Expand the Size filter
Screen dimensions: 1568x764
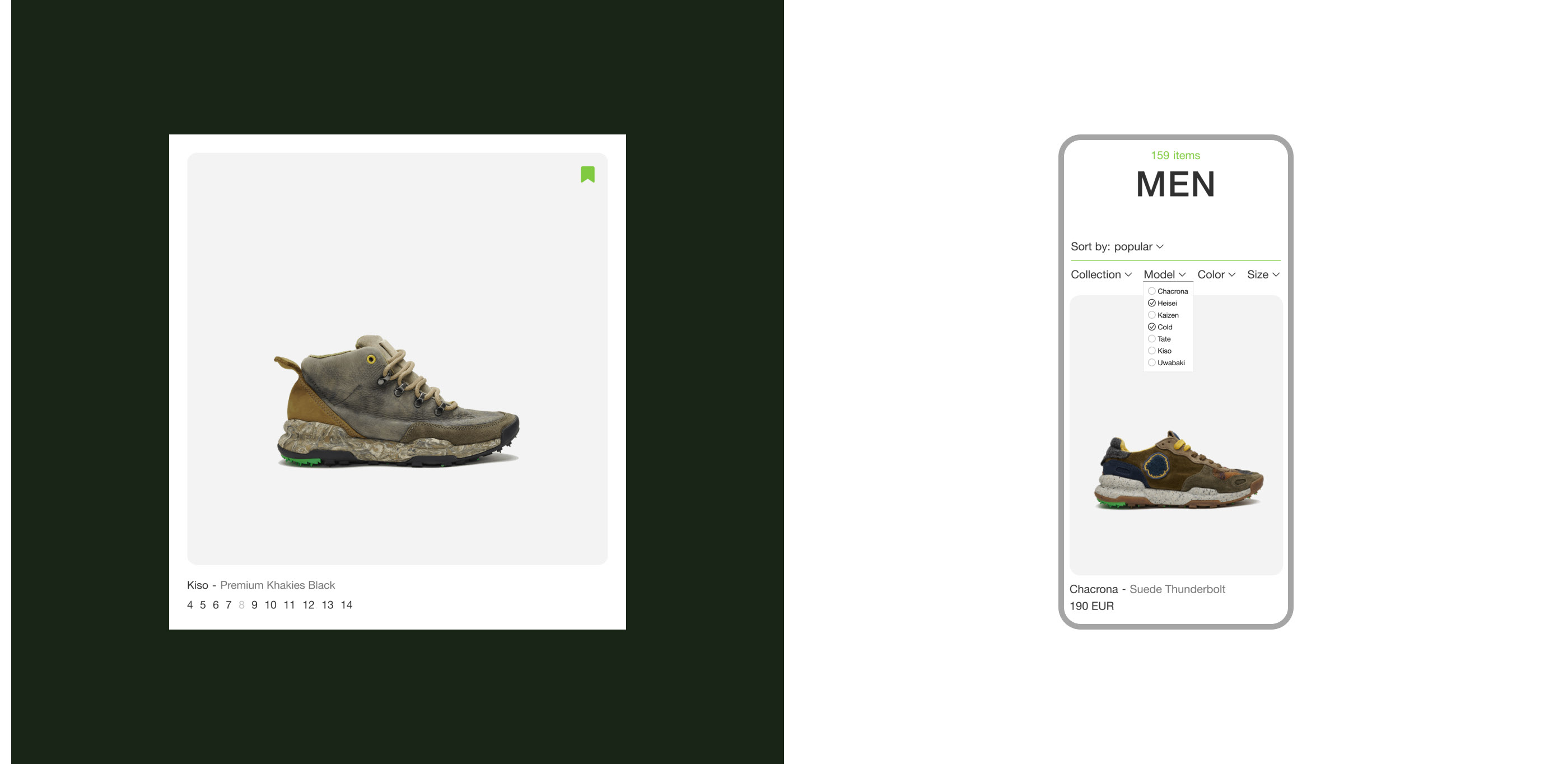click(1263, 274)
